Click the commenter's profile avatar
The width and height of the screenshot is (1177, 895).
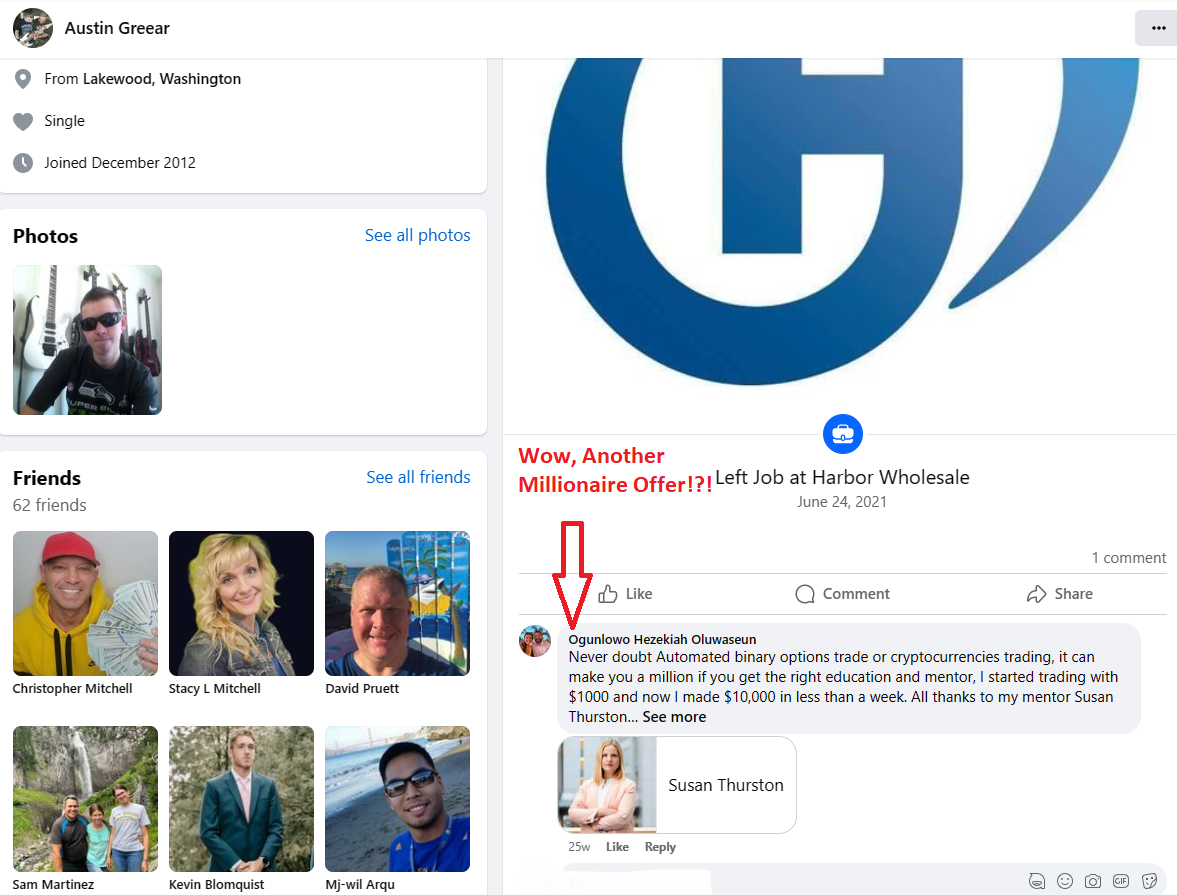(535, 640)
